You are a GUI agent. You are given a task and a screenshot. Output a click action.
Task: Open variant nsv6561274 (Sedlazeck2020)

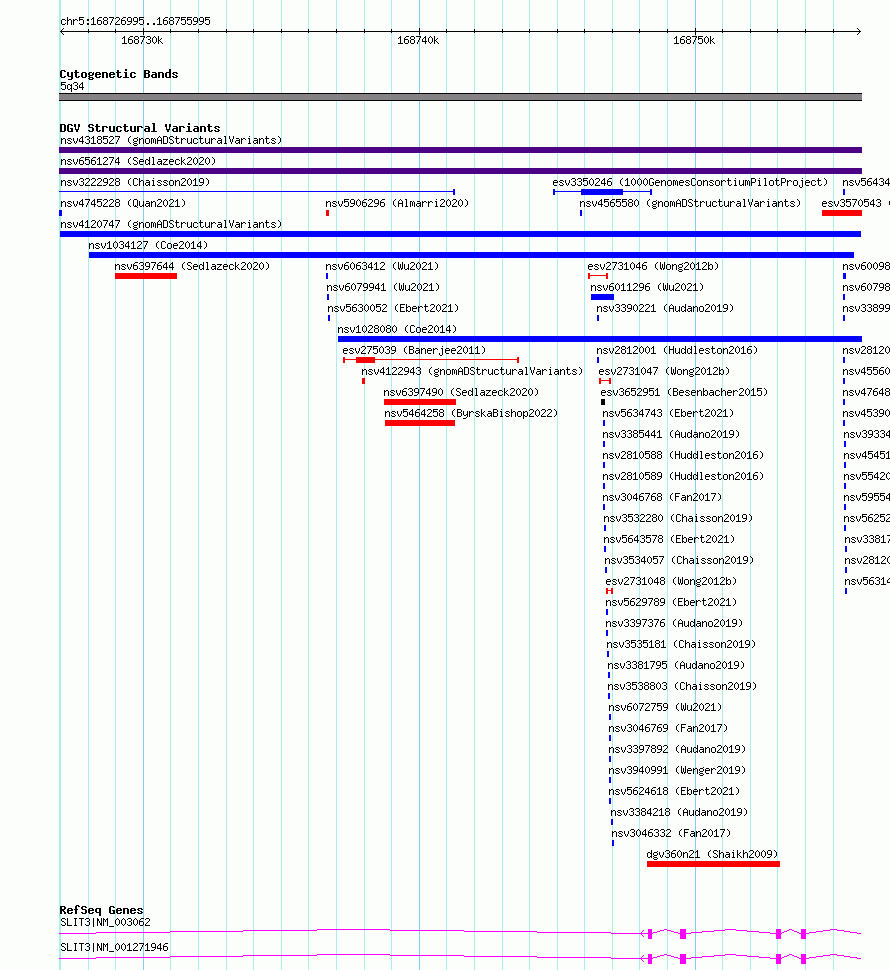[x=138, y=161]
